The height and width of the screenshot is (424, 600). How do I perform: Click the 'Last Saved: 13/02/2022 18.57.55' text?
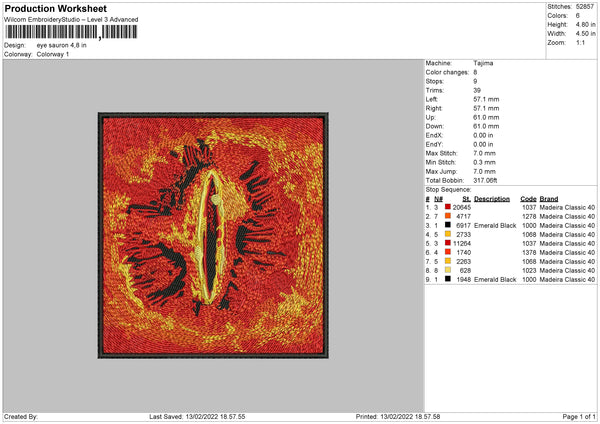tap(197, 417)
